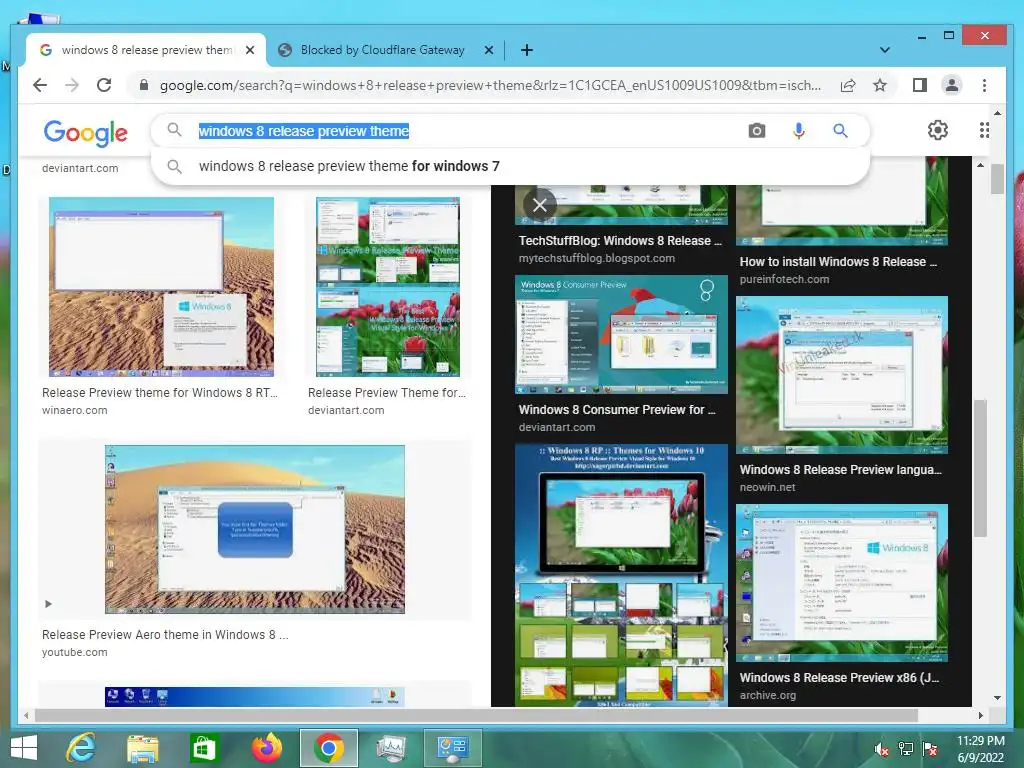Go back with the browser back arrow
The image size is (1024, 768).
(x=40, y=85)
